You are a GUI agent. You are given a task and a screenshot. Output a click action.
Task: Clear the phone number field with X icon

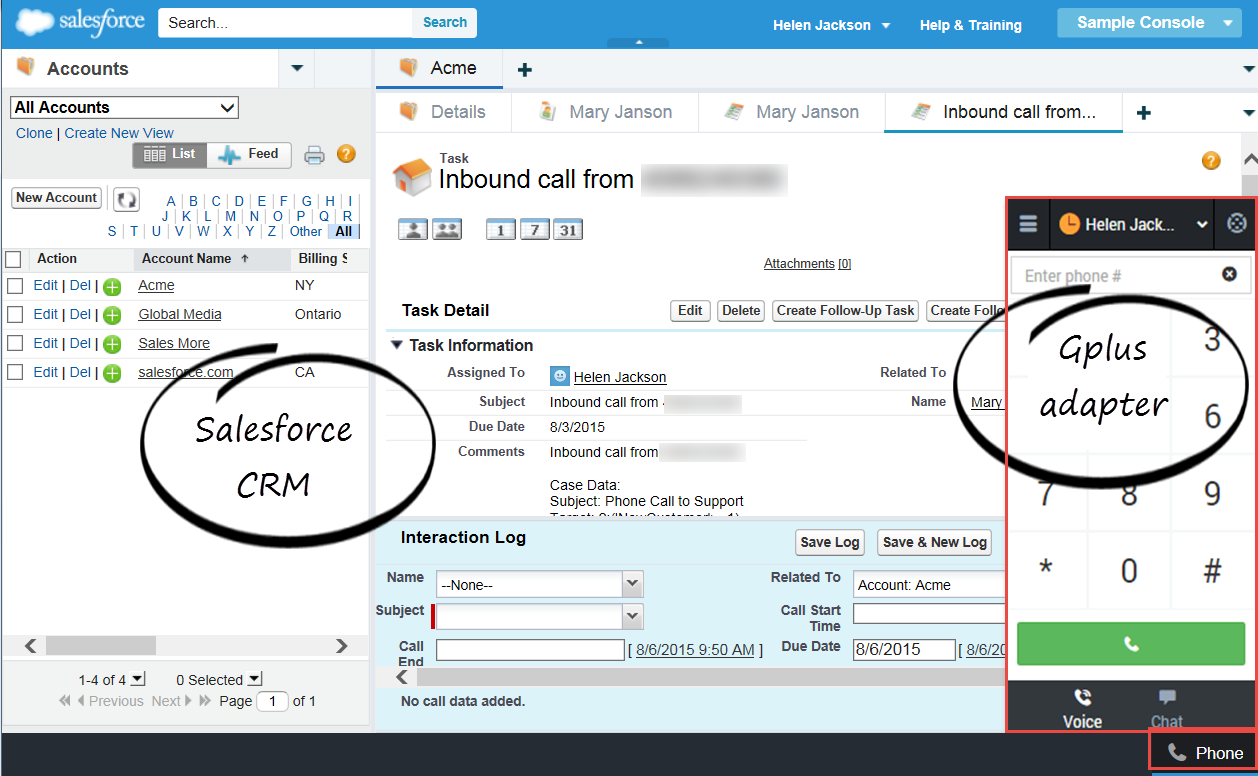pos(1229,275)
